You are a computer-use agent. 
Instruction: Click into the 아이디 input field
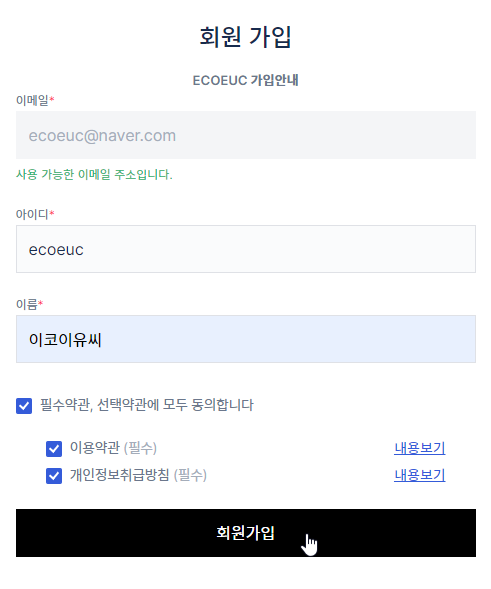pos(246,249)
